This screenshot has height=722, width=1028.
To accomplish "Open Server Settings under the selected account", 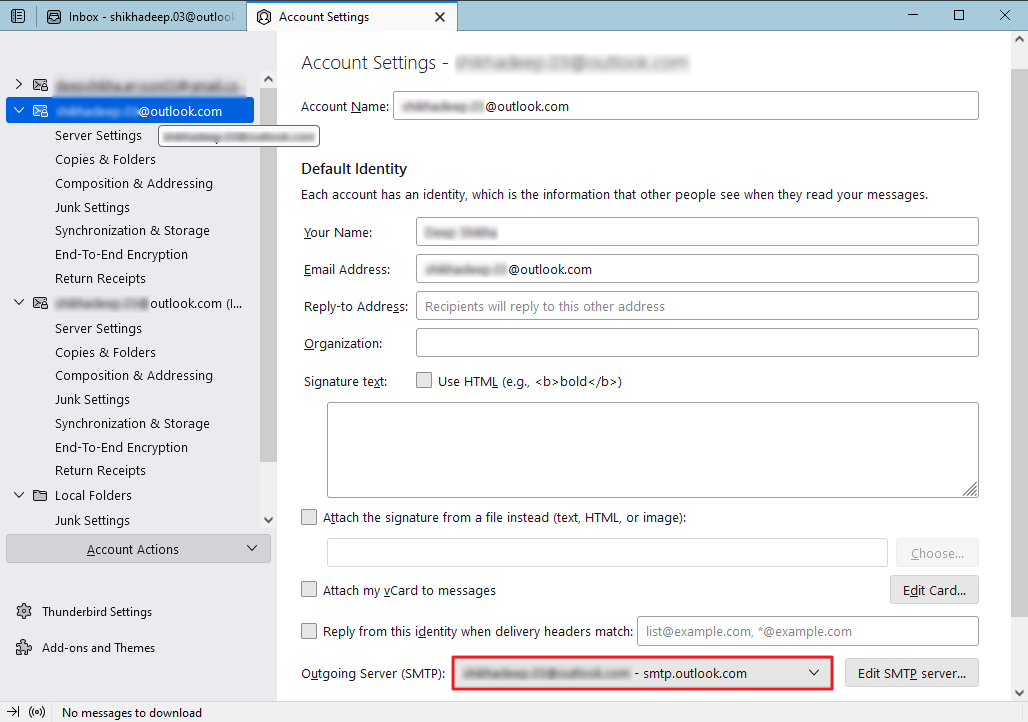I will (98, 135).
